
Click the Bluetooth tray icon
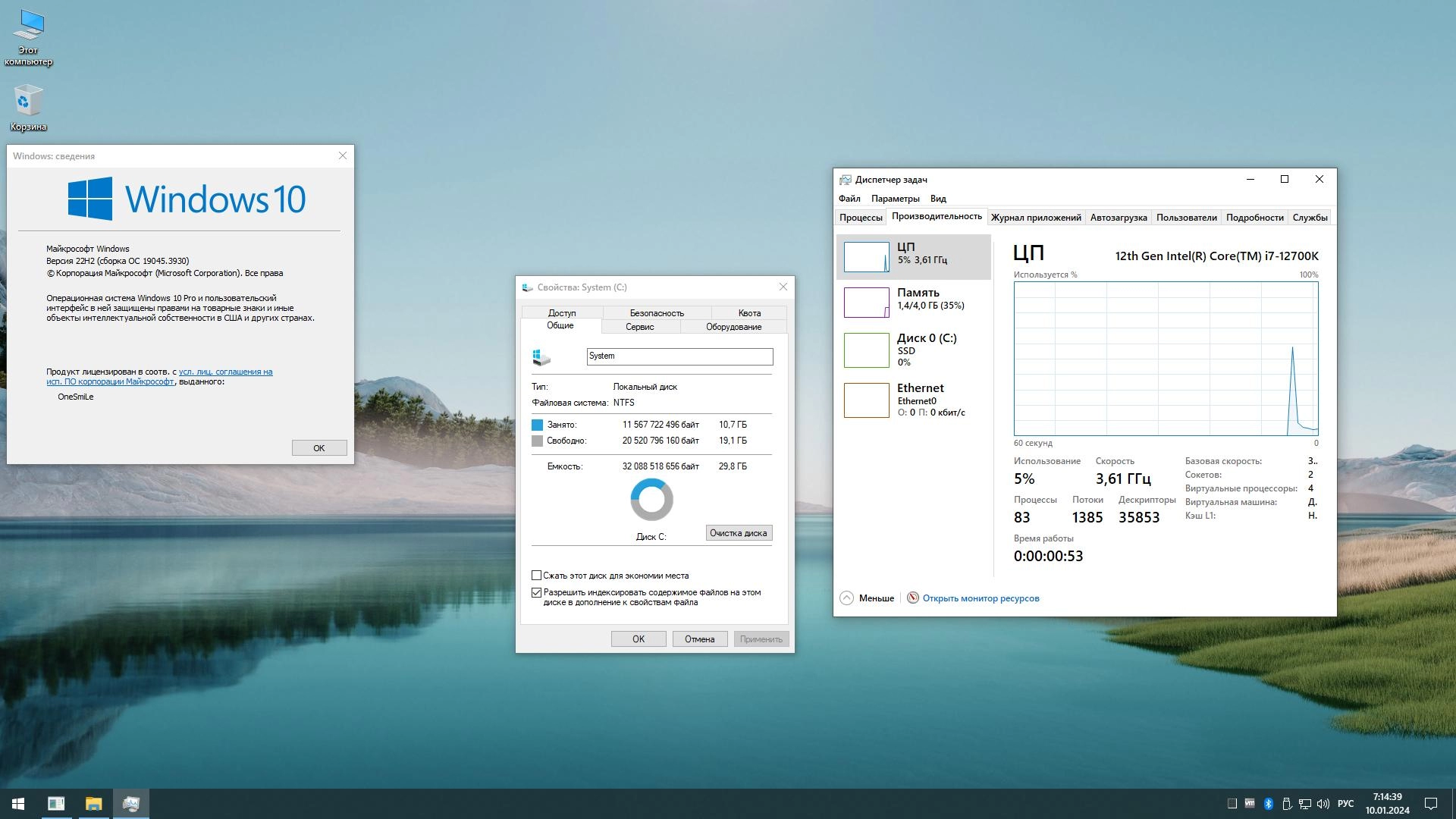coord(1268,804)
